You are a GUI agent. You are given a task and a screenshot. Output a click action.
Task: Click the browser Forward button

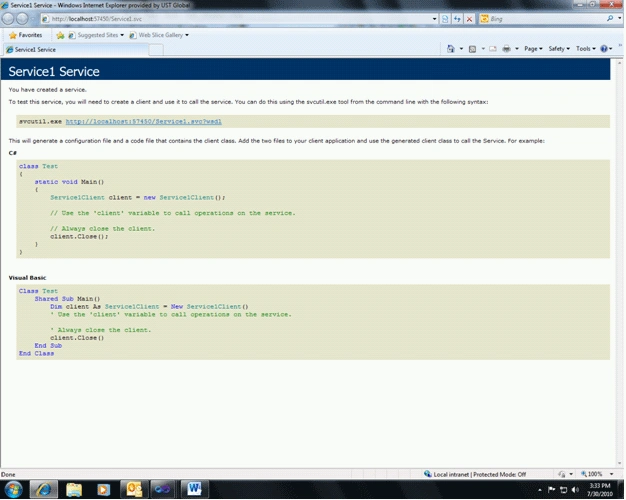22,18
